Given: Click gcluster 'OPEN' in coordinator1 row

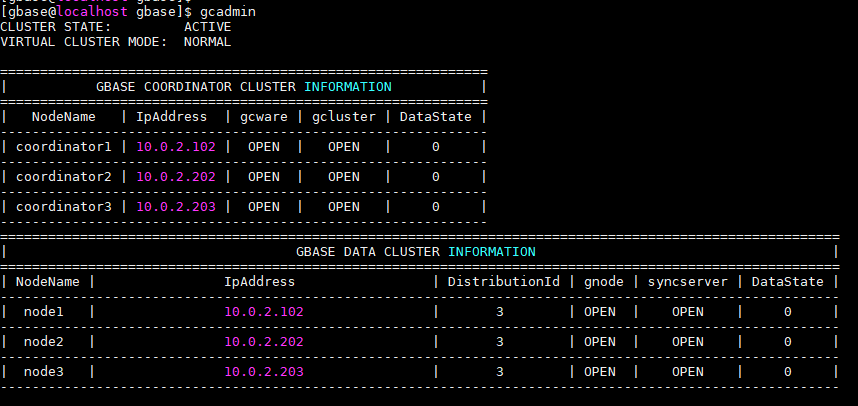Looking at the screenshot, I should (344, 147).
